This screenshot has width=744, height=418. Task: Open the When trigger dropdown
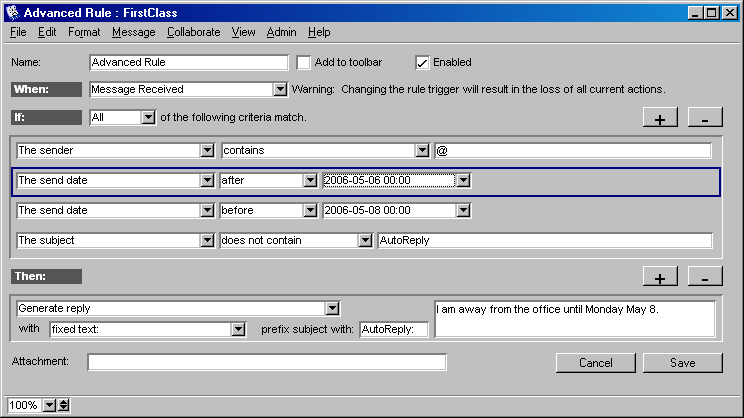click(x=280, y=89)
